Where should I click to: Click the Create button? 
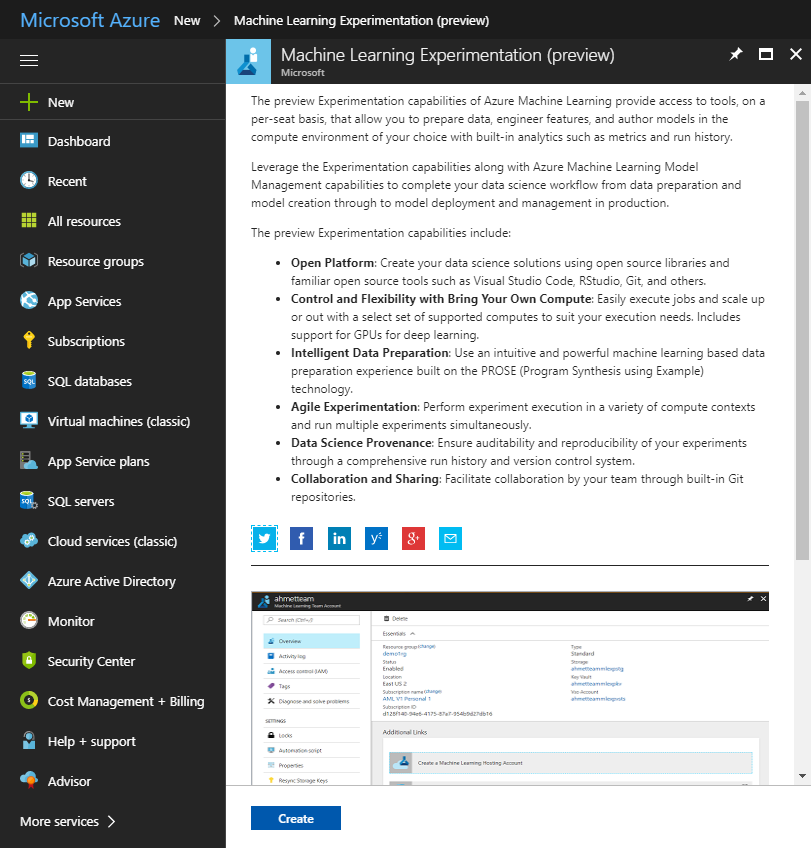click(x=295, y=817)
